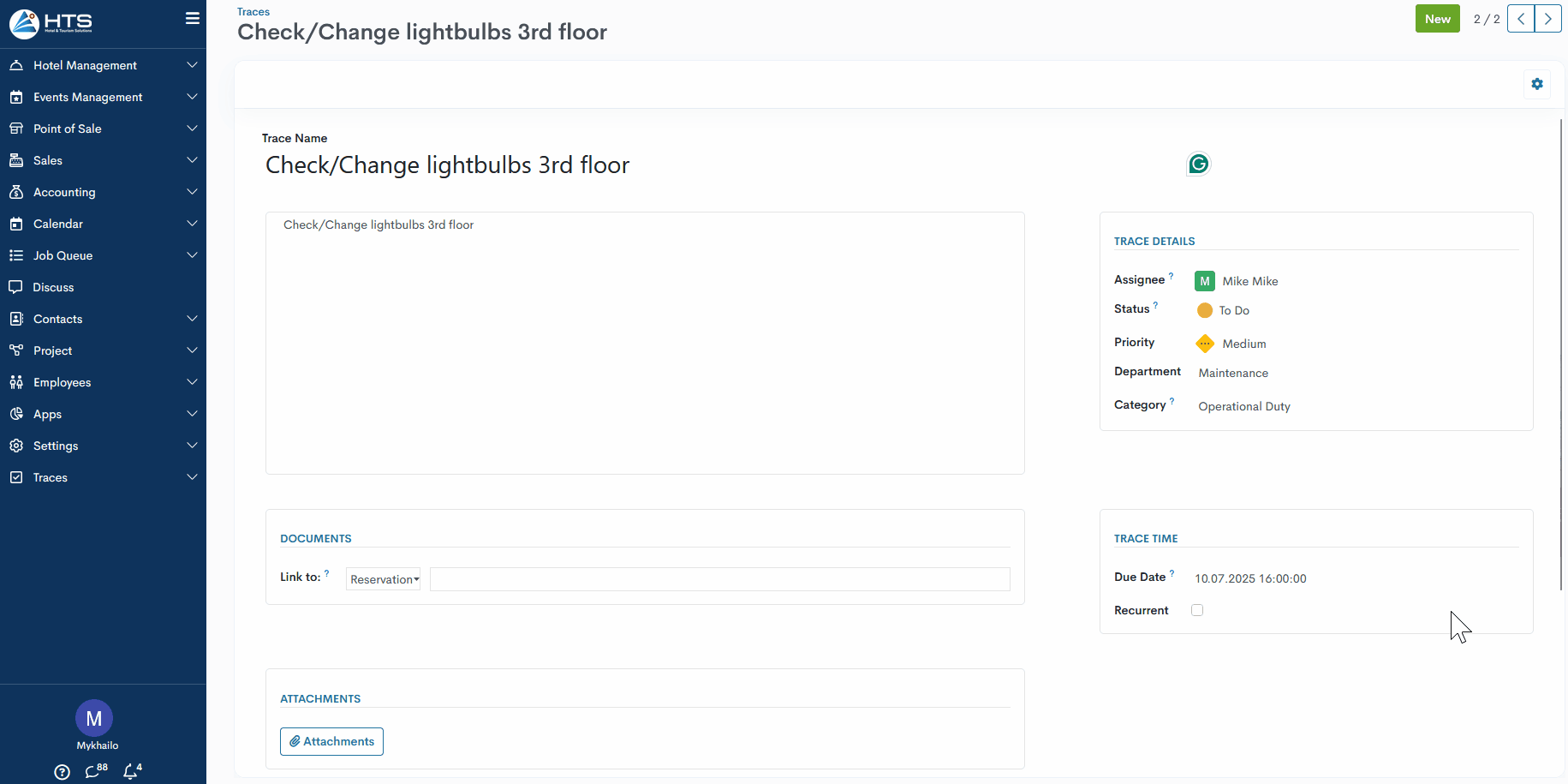Go to the next trace record arrow
This screenshot has height=784, width=1568.
pyautogui.click(x=1547, y=19)
